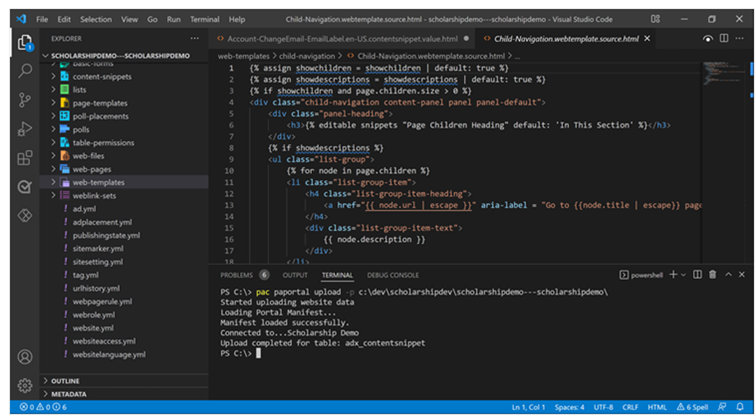Open notifications bell in status bar
The width and height of the screenshot is (756, 418).
(x=740, y=407)
